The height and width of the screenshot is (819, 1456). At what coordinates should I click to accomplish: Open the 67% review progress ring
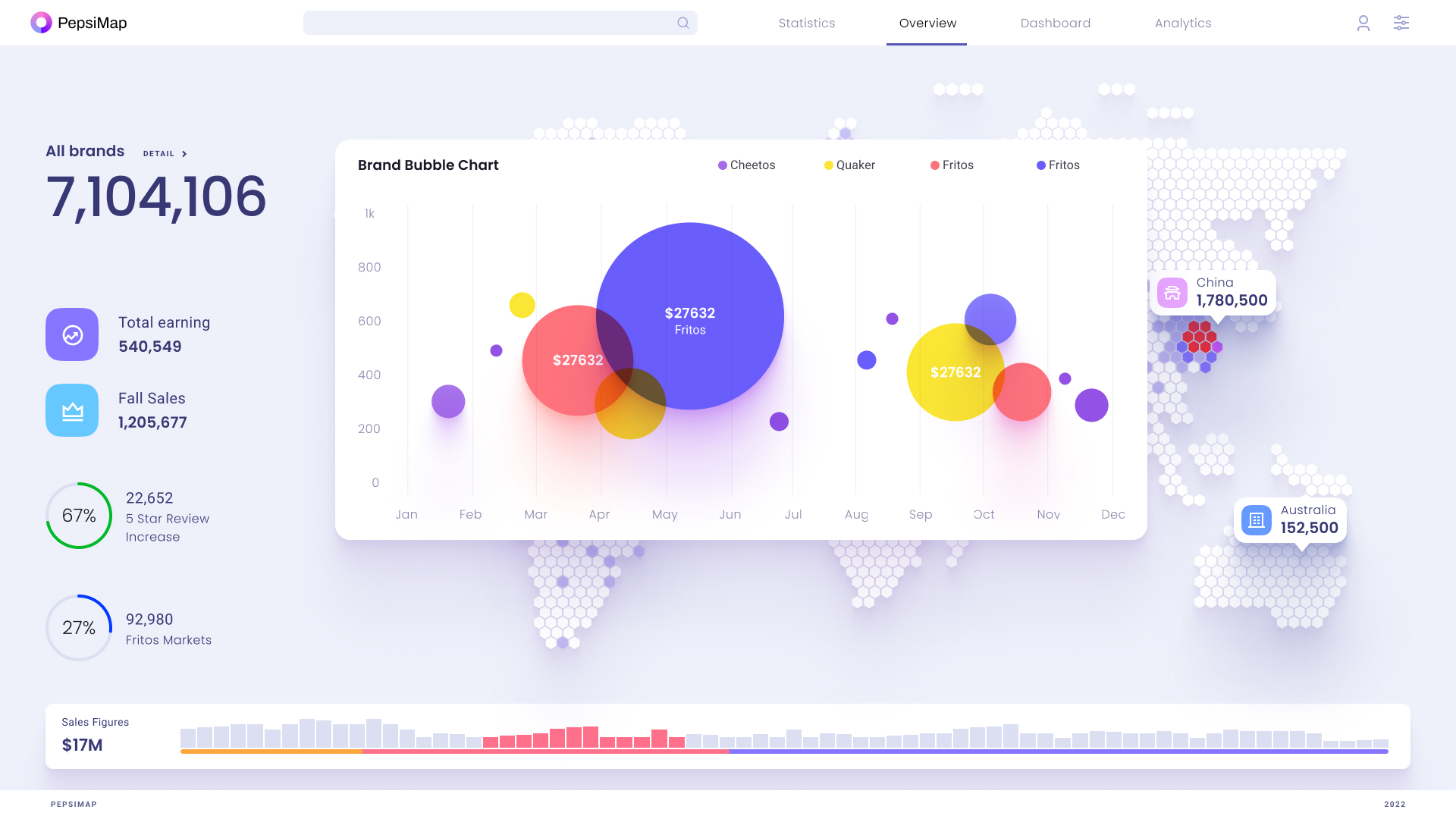(79, 516)
